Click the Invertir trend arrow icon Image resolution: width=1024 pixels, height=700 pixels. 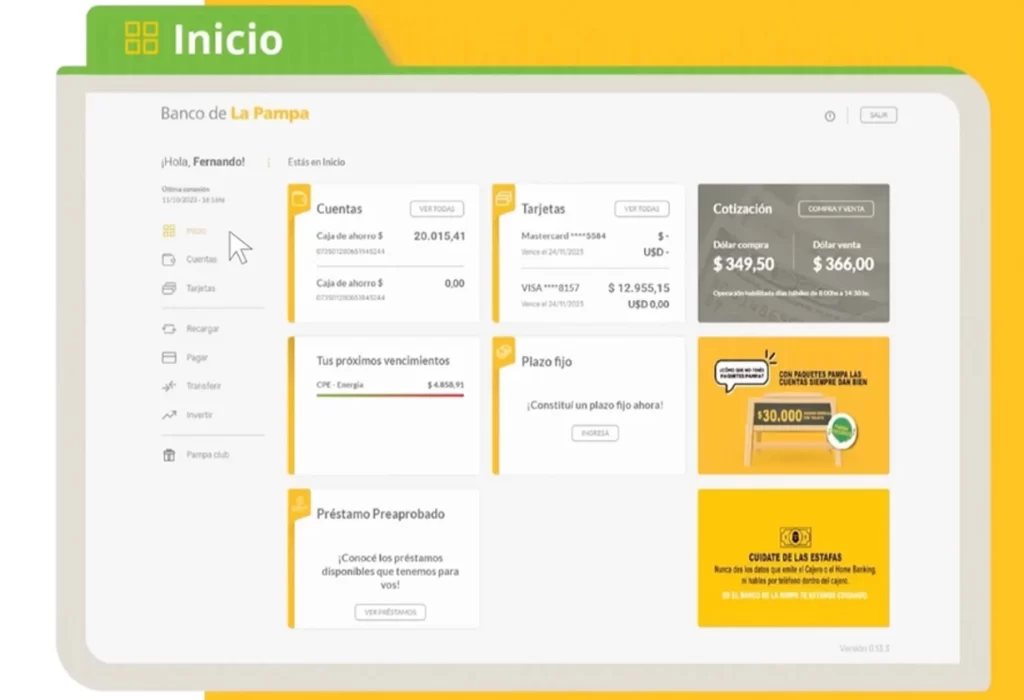point(168,415)
